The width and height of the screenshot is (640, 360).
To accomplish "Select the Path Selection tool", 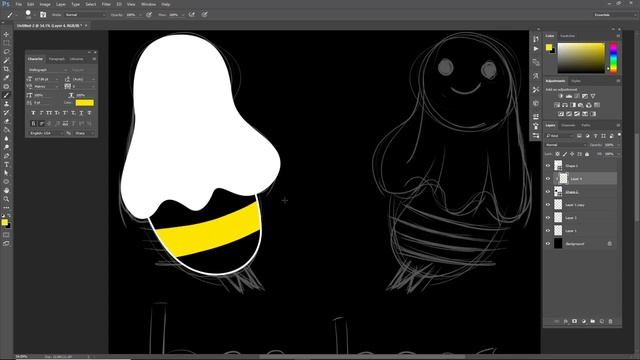I will pos(6,173).
